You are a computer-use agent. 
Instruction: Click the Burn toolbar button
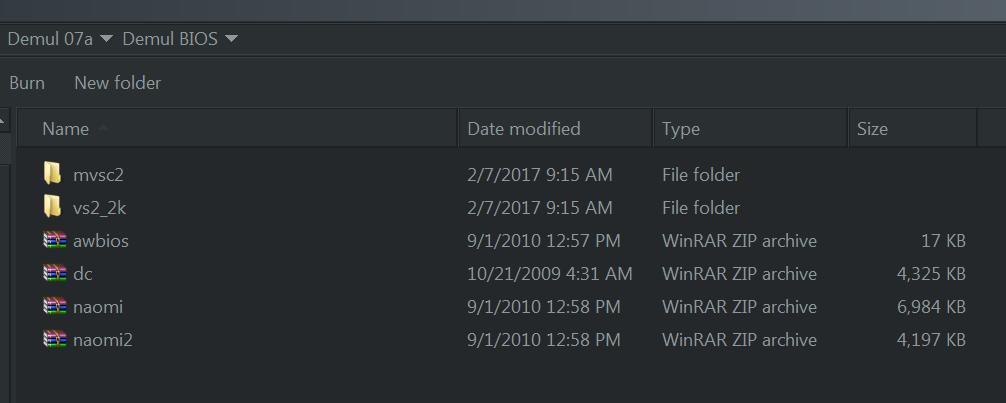pos(27,83)
